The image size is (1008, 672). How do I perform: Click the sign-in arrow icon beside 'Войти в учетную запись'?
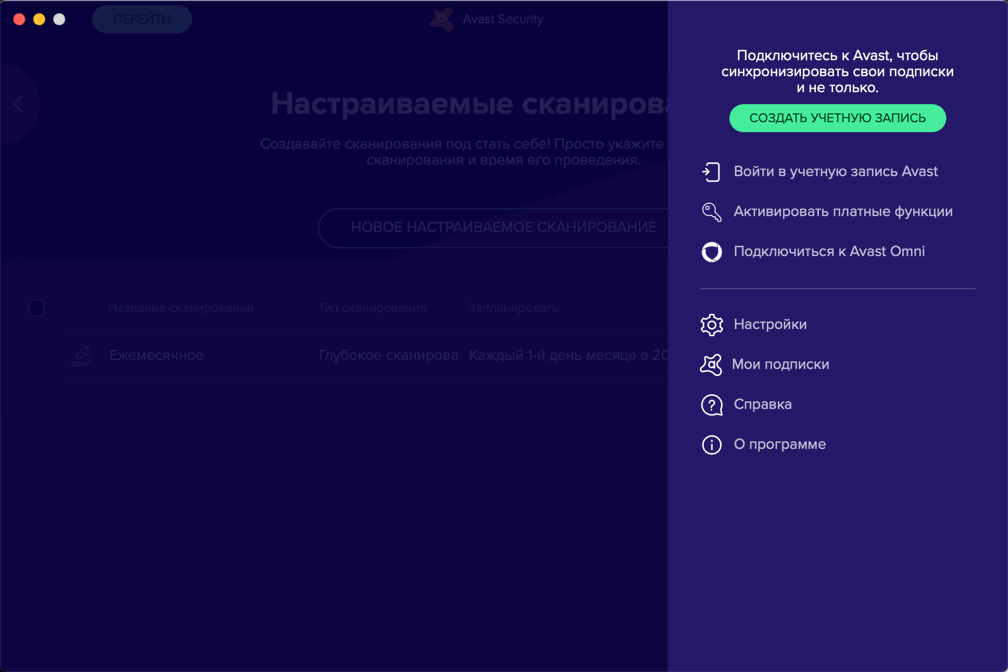coord(711,172)
